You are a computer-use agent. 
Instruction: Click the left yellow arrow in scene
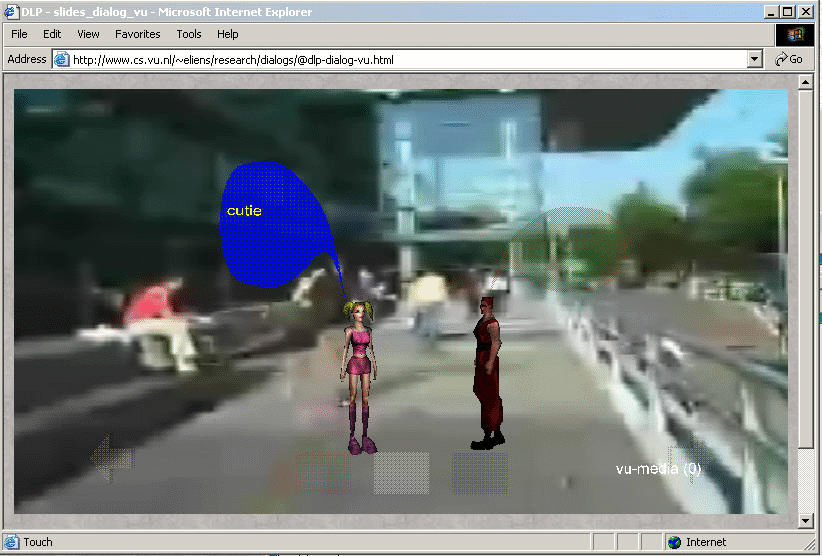112,457
